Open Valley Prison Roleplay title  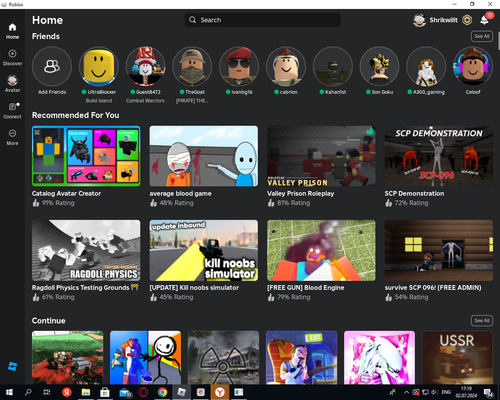300,193
